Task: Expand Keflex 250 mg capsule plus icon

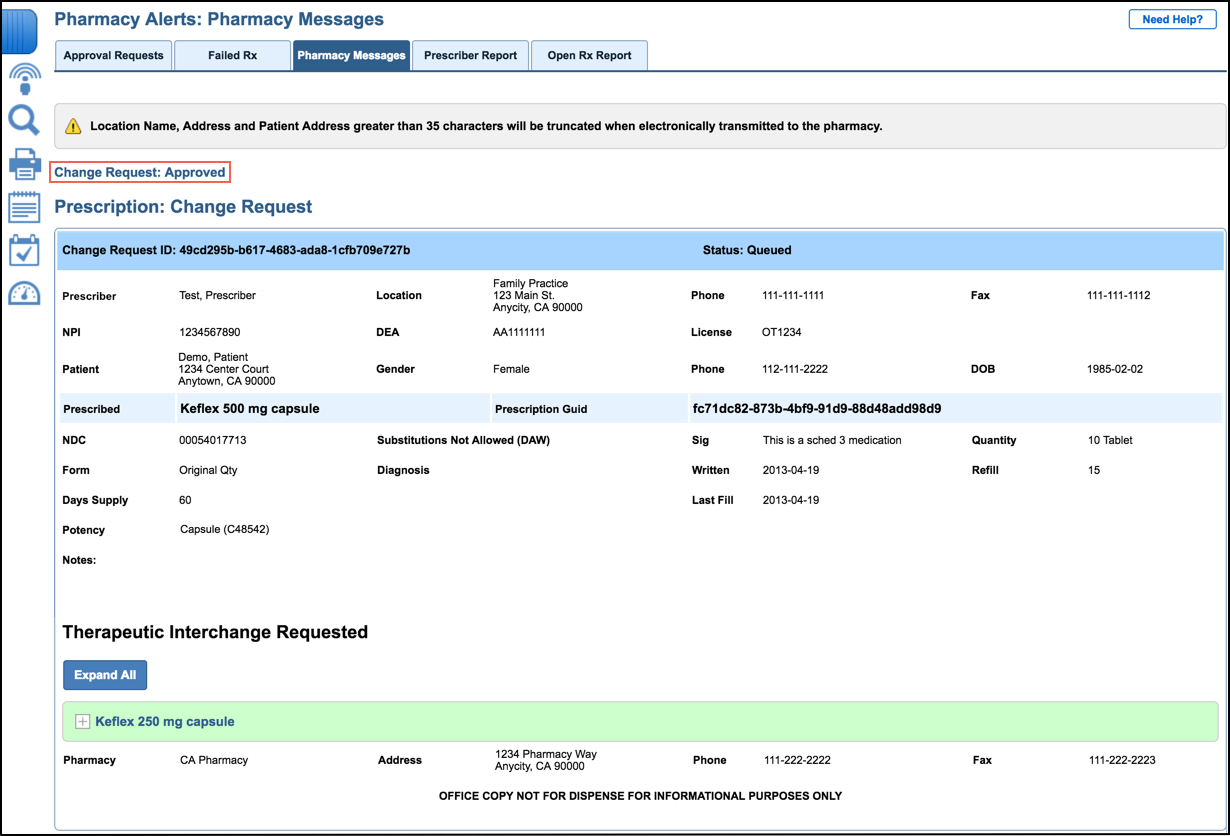Action: click(x=83, y=722)
